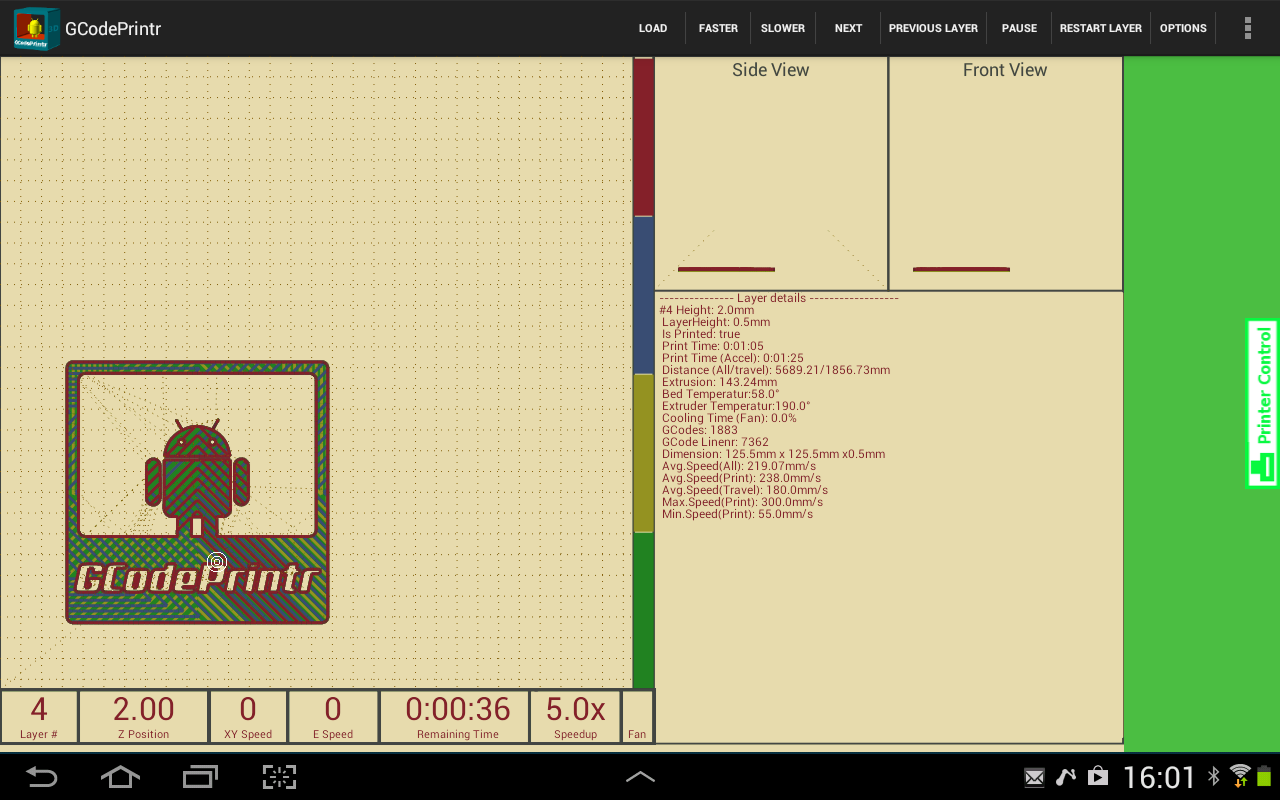Open the system clock showing 16:01
This screenshot has height=800, width=1280.
tap(1159, 777)
